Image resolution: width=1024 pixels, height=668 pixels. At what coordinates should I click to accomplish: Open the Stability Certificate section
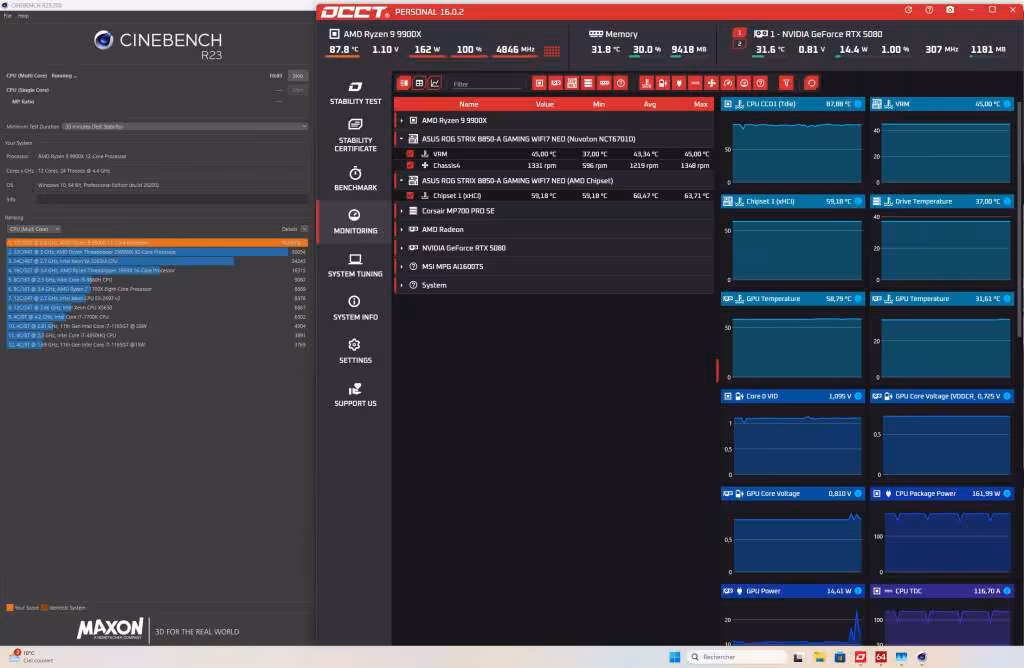355,135
